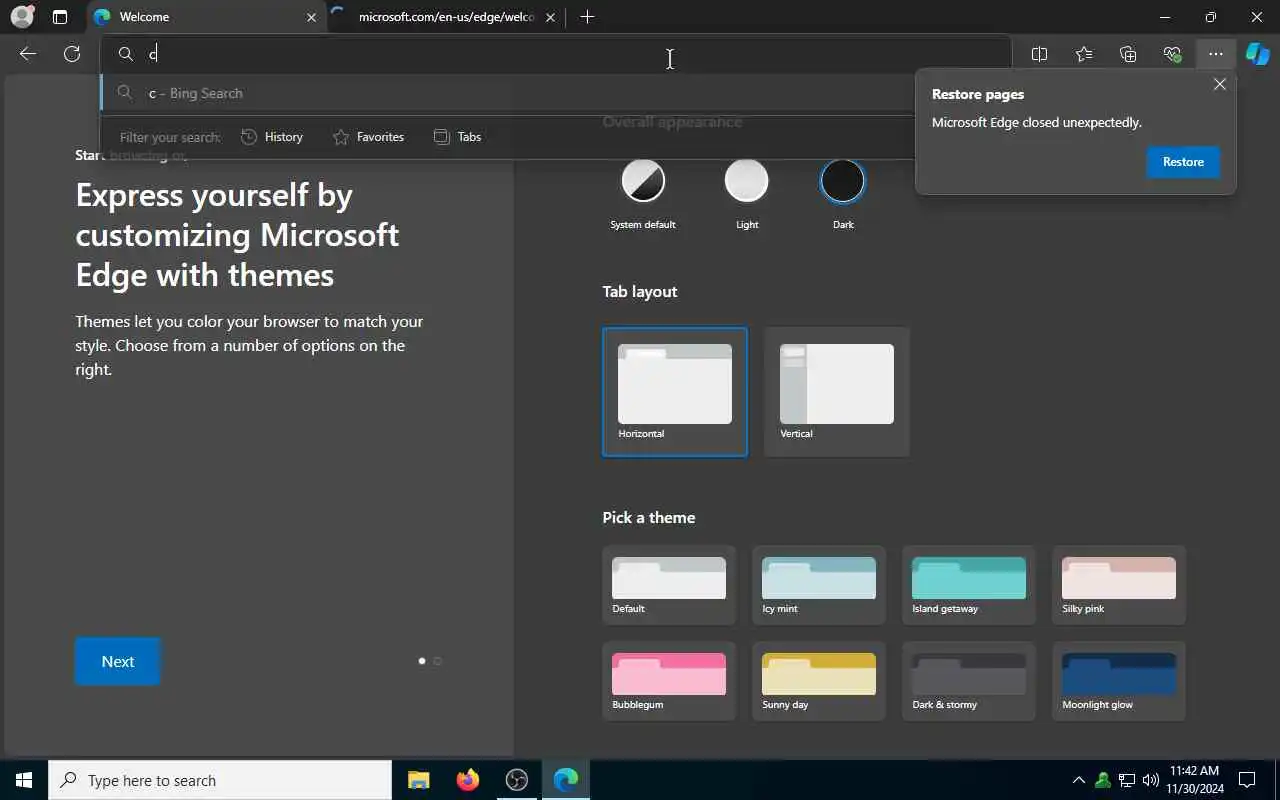Open the Settings and more ellipsis

1216,54
